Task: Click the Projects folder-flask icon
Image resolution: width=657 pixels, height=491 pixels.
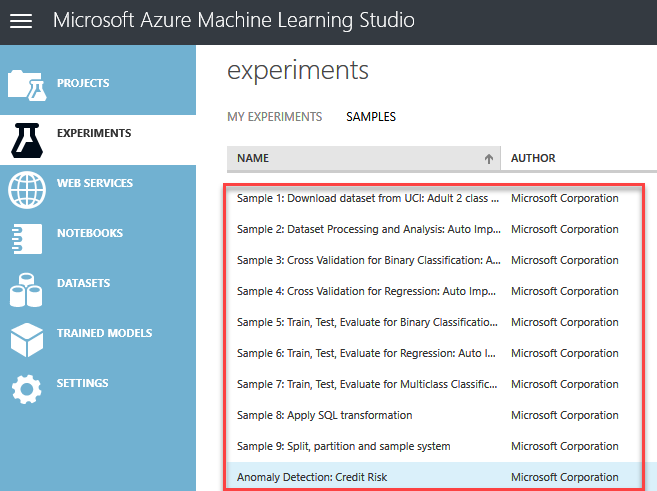Action: (27, 85)
